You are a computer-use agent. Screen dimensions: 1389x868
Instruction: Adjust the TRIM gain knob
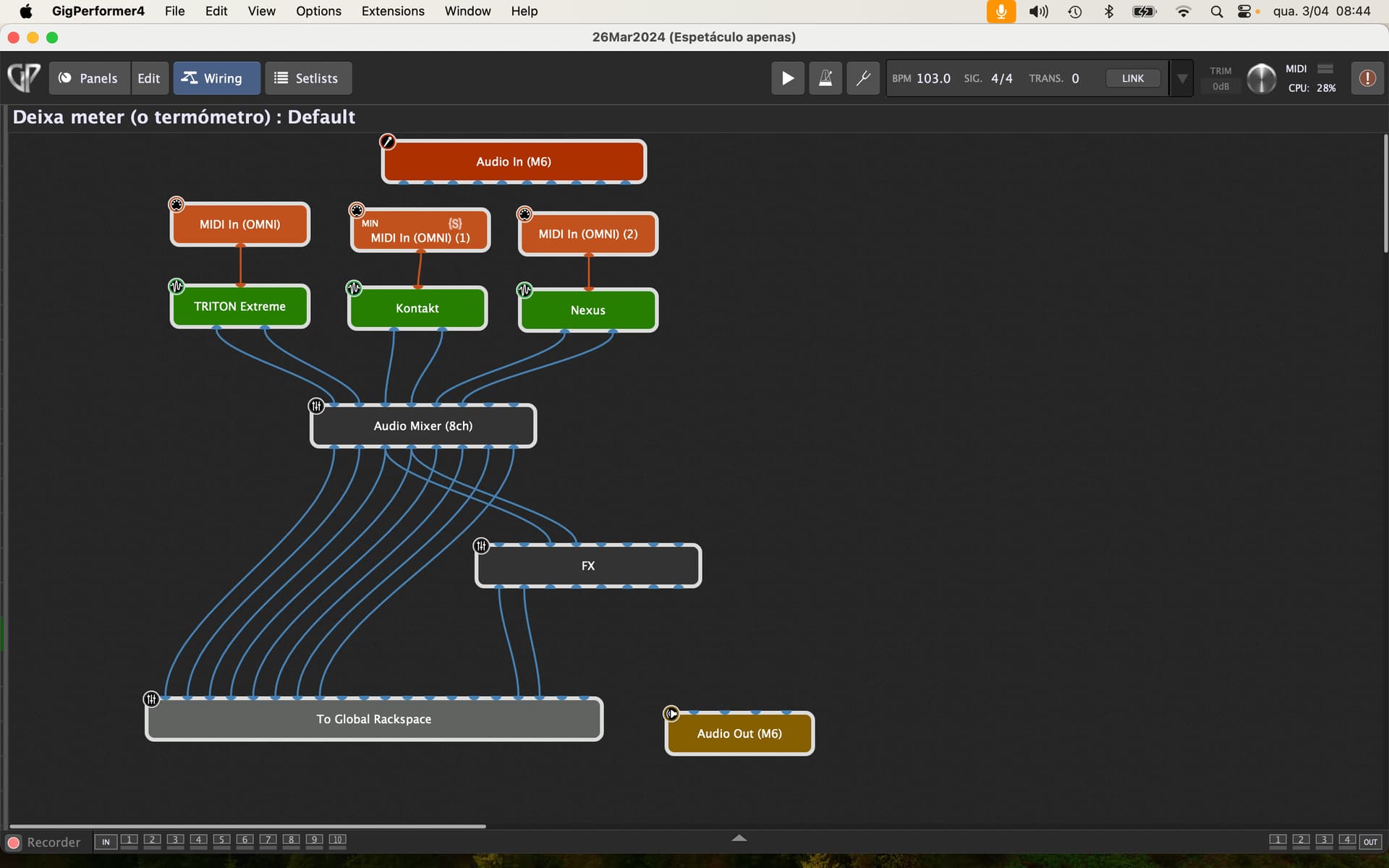click(x=1262, y=78)
